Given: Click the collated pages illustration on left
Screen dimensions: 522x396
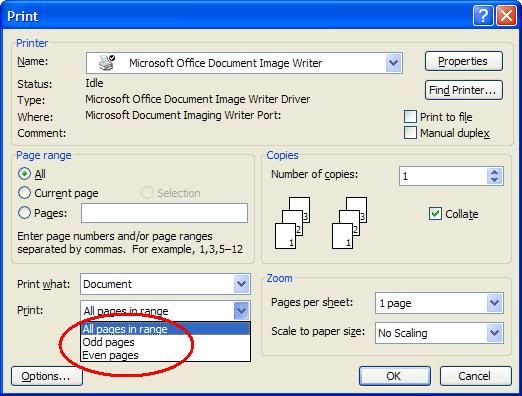Looking at the screenshot, I should click(292, 223).
